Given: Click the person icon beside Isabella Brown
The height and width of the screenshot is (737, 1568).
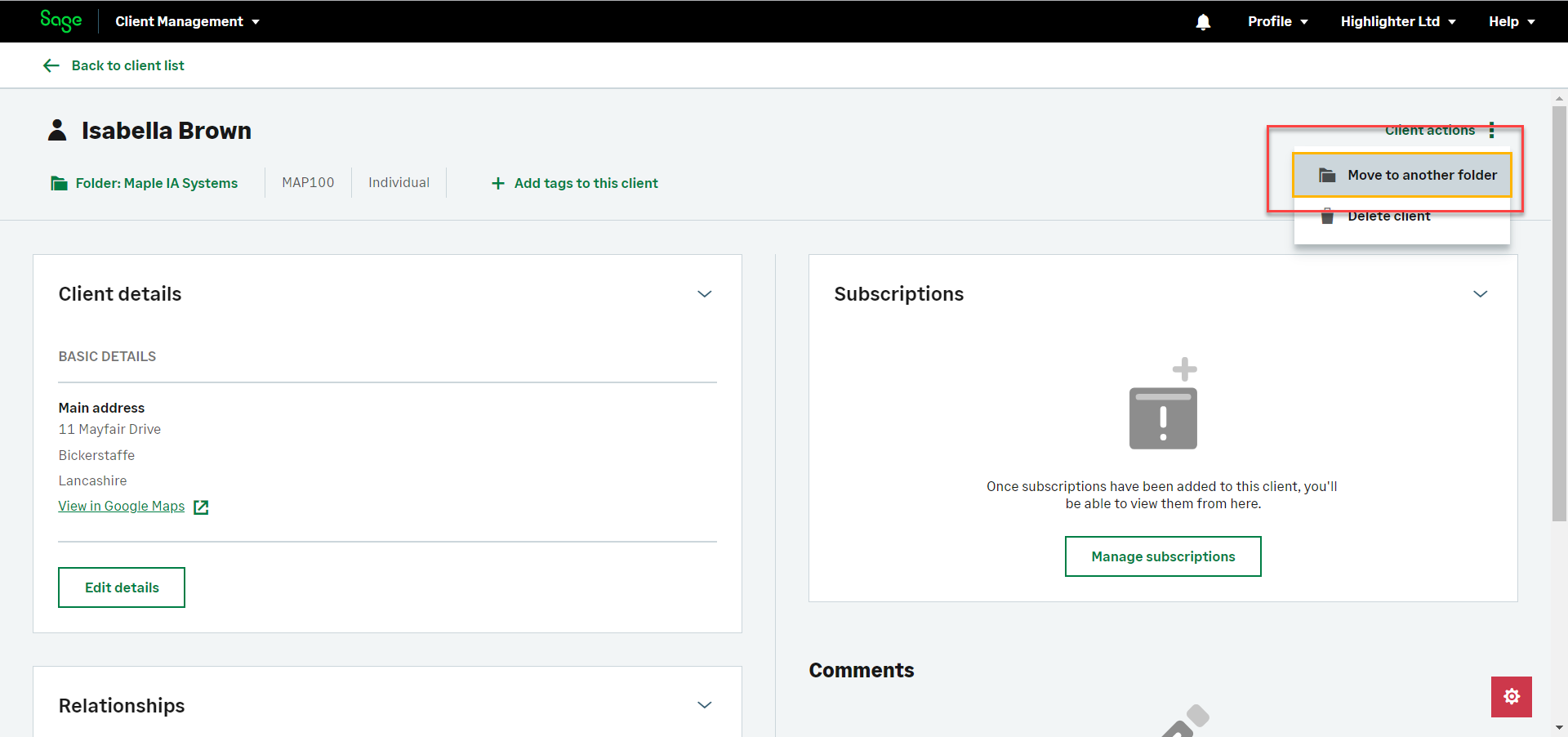Looking at the screenshot, I should 57,131.
